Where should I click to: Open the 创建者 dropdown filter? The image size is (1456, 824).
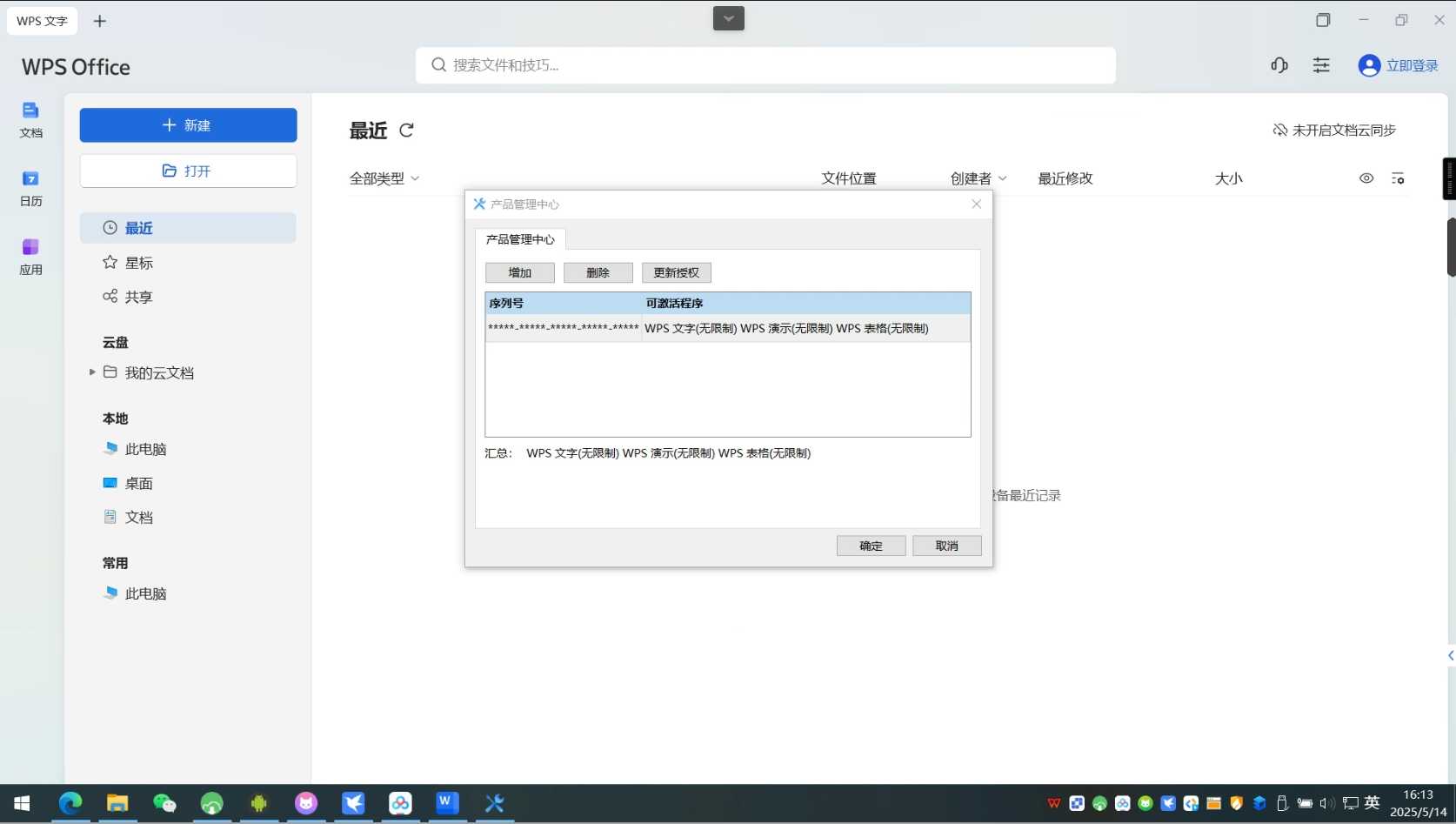(978, 178)
